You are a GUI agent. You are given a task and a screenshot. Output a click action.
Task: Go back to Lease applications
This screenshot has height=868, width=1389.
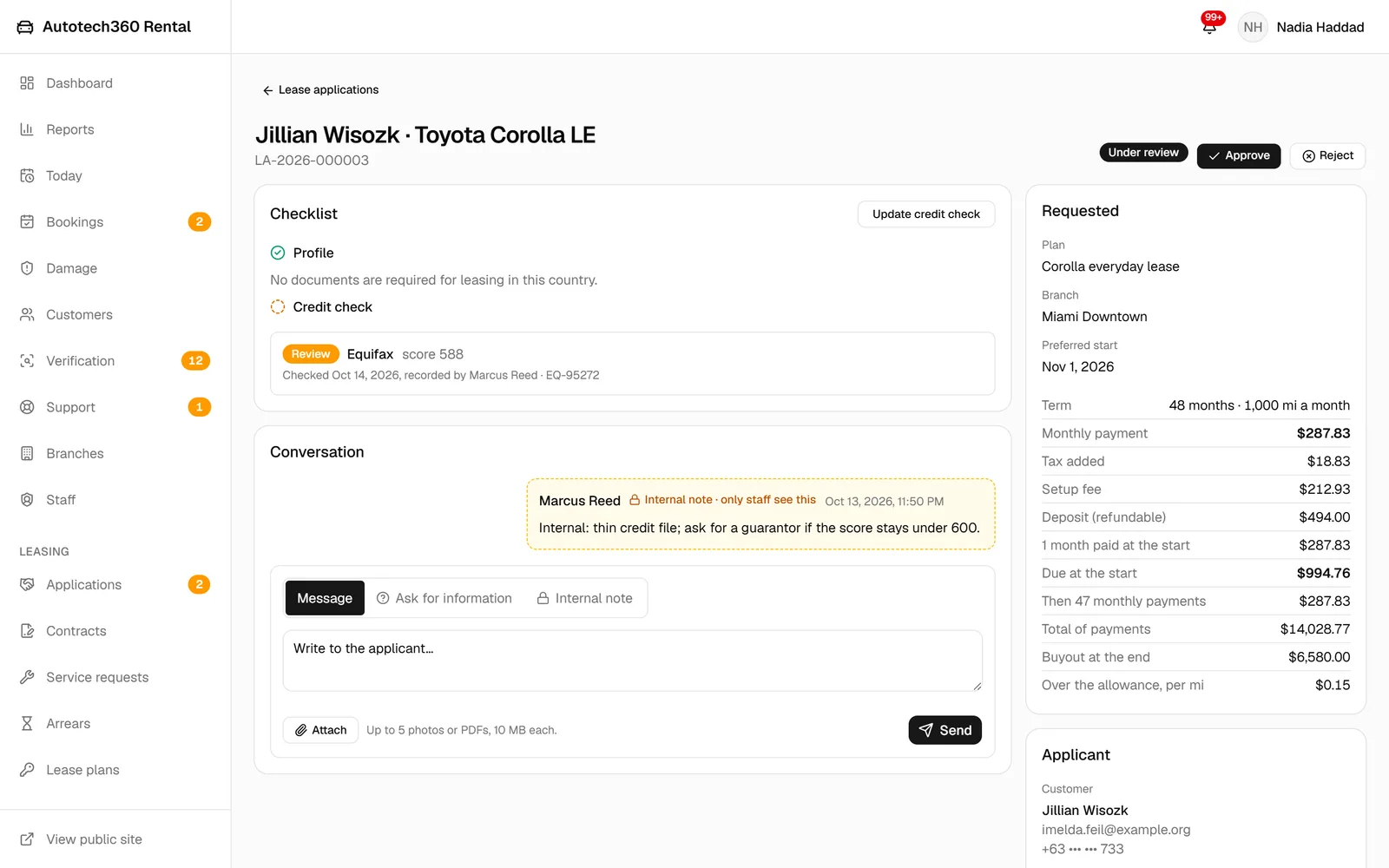(320, 89)
